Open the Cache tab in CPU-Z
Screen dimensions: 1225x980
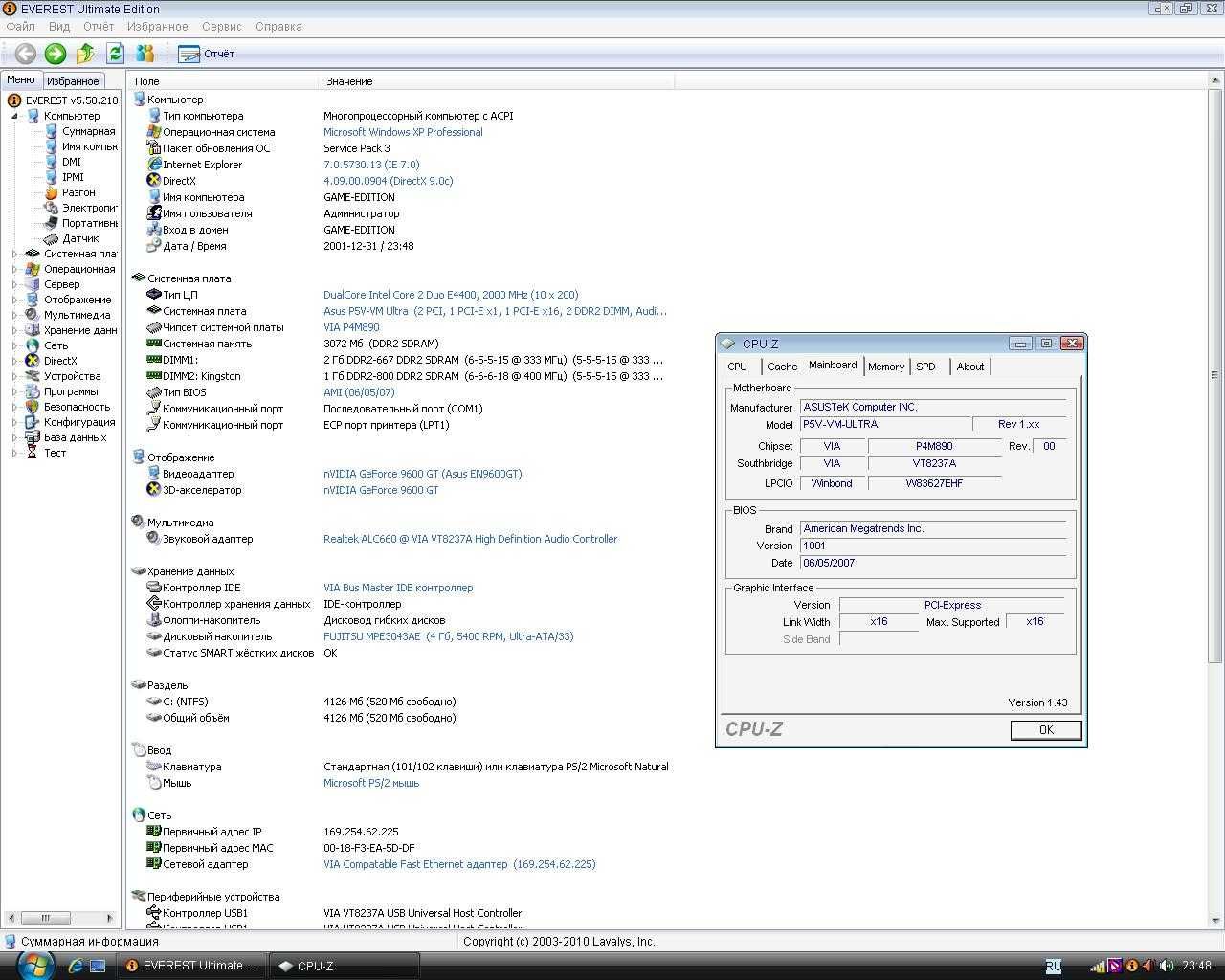click(782, 367)
